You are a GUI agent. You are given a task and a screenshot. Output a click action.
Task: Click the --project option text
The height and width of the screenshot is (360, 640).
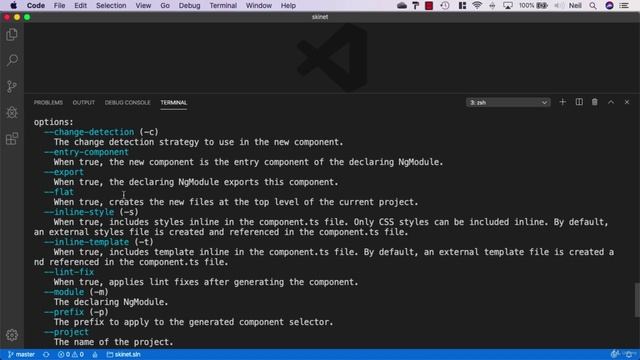coord(66,332)
